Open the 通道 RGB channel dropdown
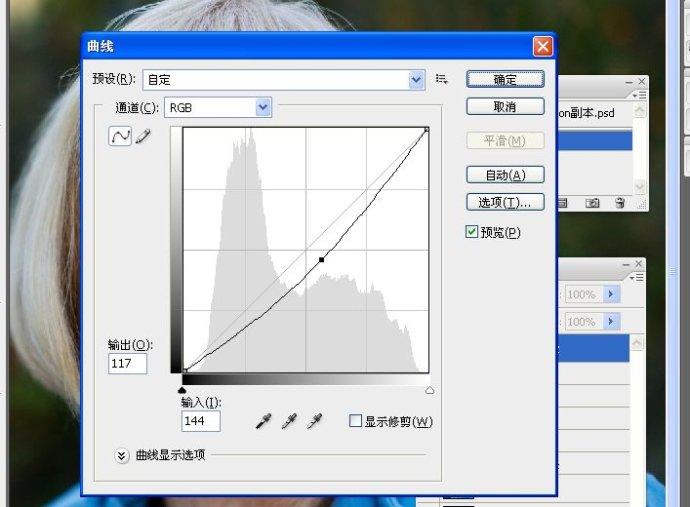Screen dimensions: 690x507 click(x=263, y=107)
